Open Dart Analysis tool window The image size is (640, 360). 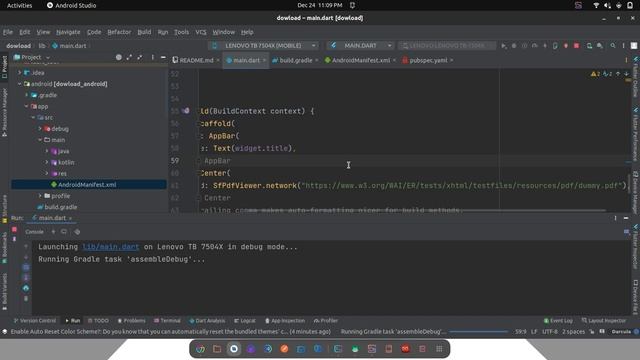click(x=207, y=320)
